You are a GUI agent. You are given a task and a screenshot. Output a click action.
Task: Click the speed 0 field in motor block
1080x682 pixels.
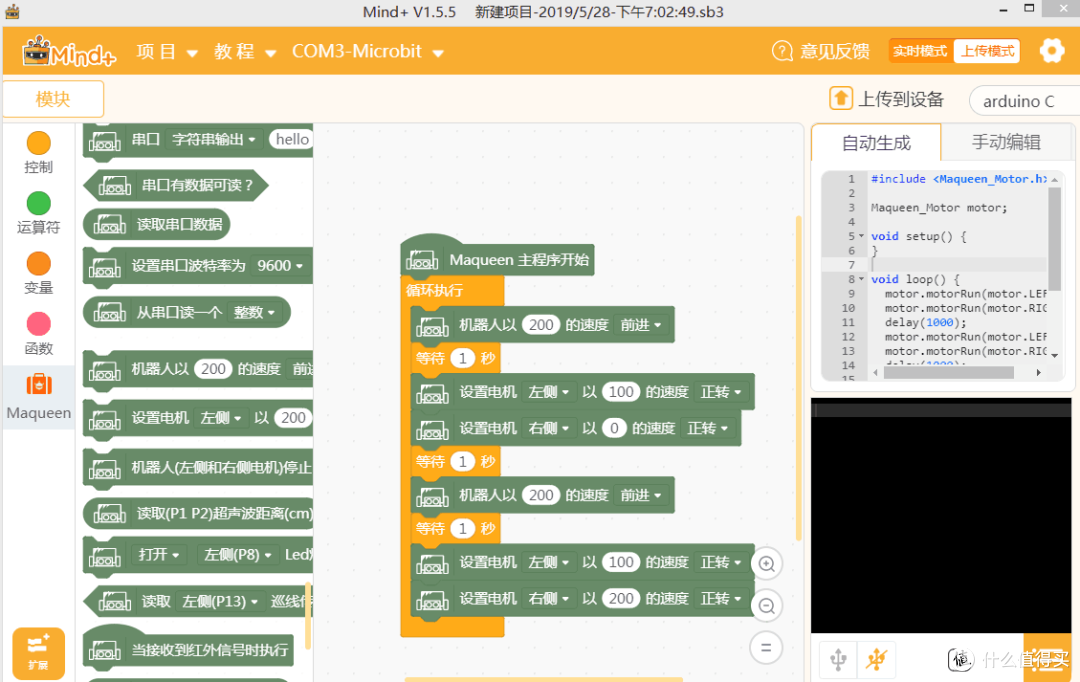[x=614, y=428]
